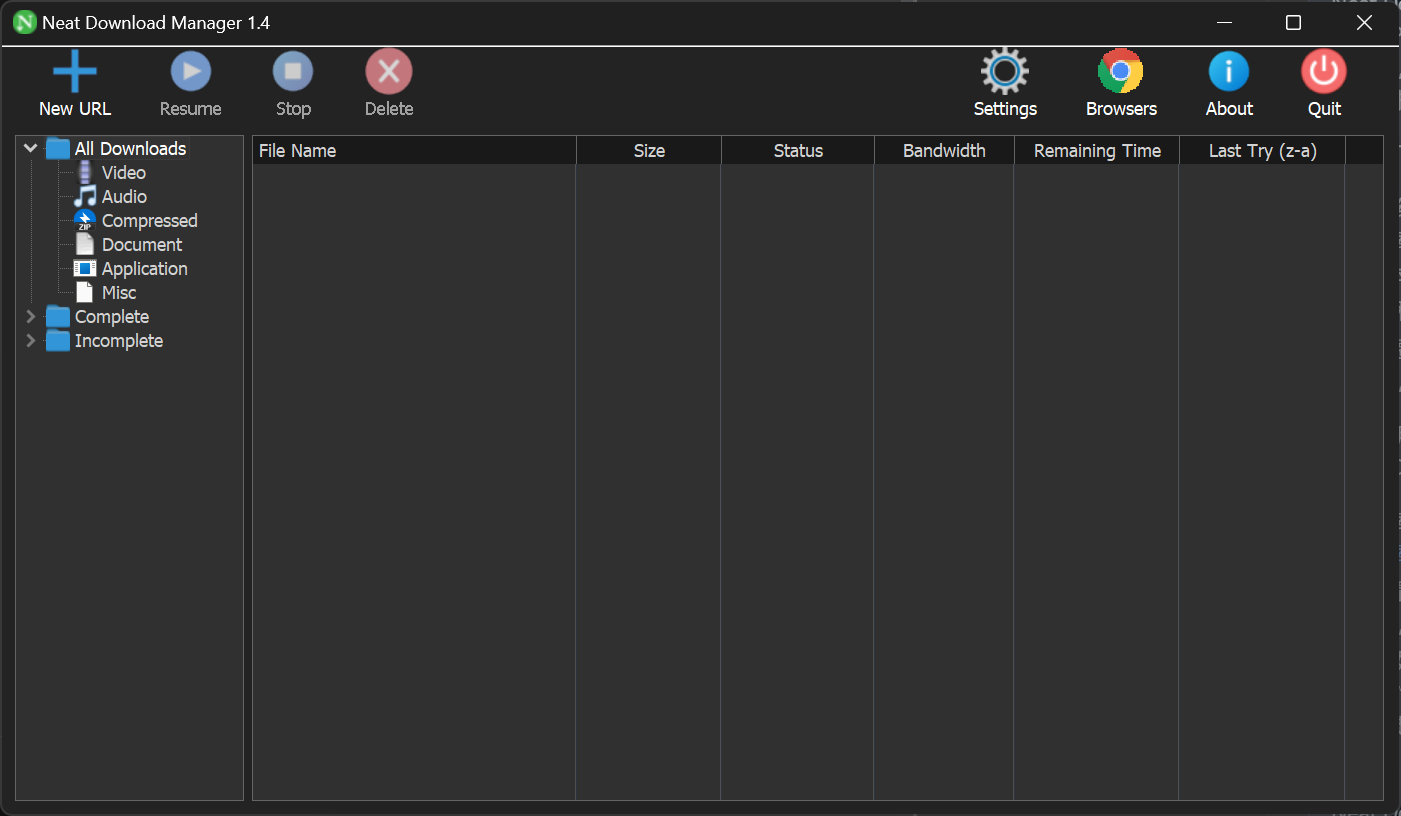Click the Delete text label

389,109
